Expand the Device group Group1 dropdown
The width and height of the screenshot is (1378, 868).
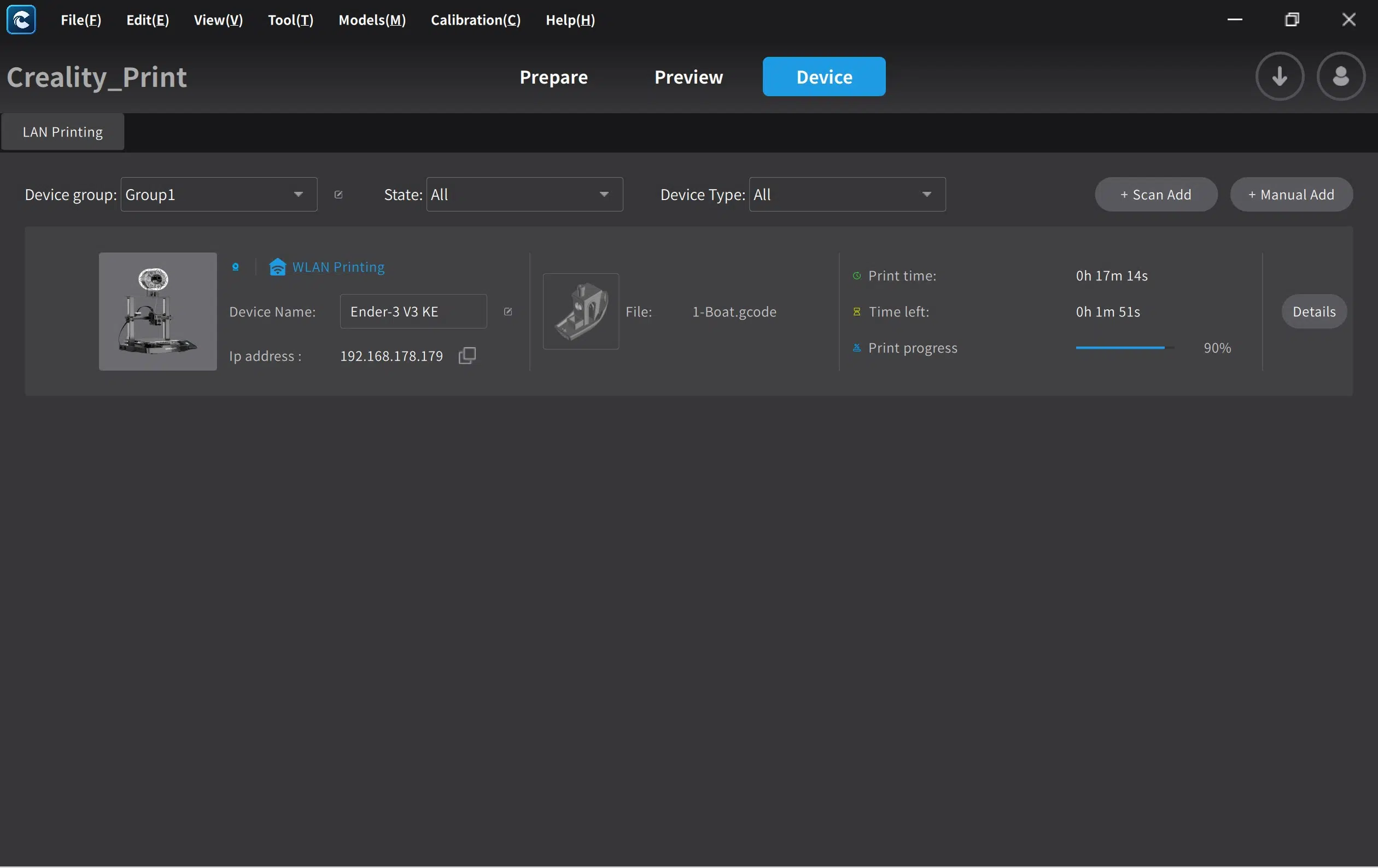click(219, 195)
